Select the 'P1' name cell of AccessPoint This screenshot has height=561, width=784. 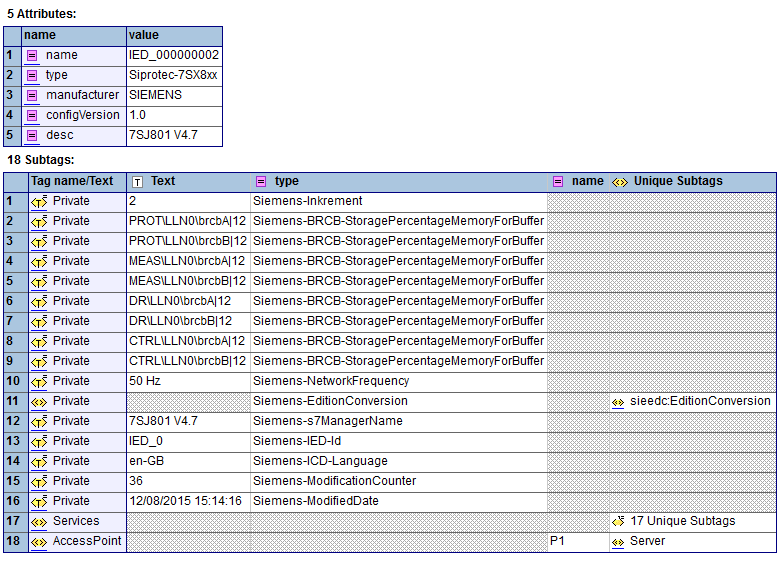[x=578, y=542]
